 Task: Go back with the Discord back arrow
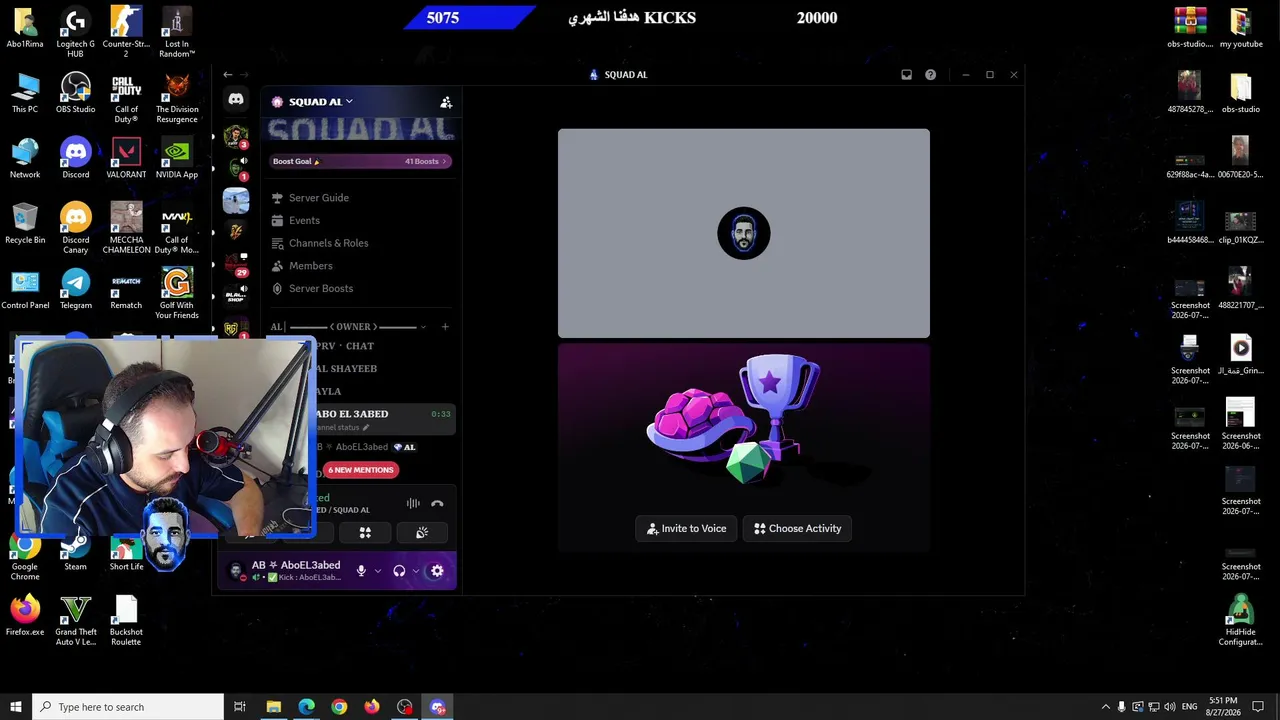(x=228, y=75)
